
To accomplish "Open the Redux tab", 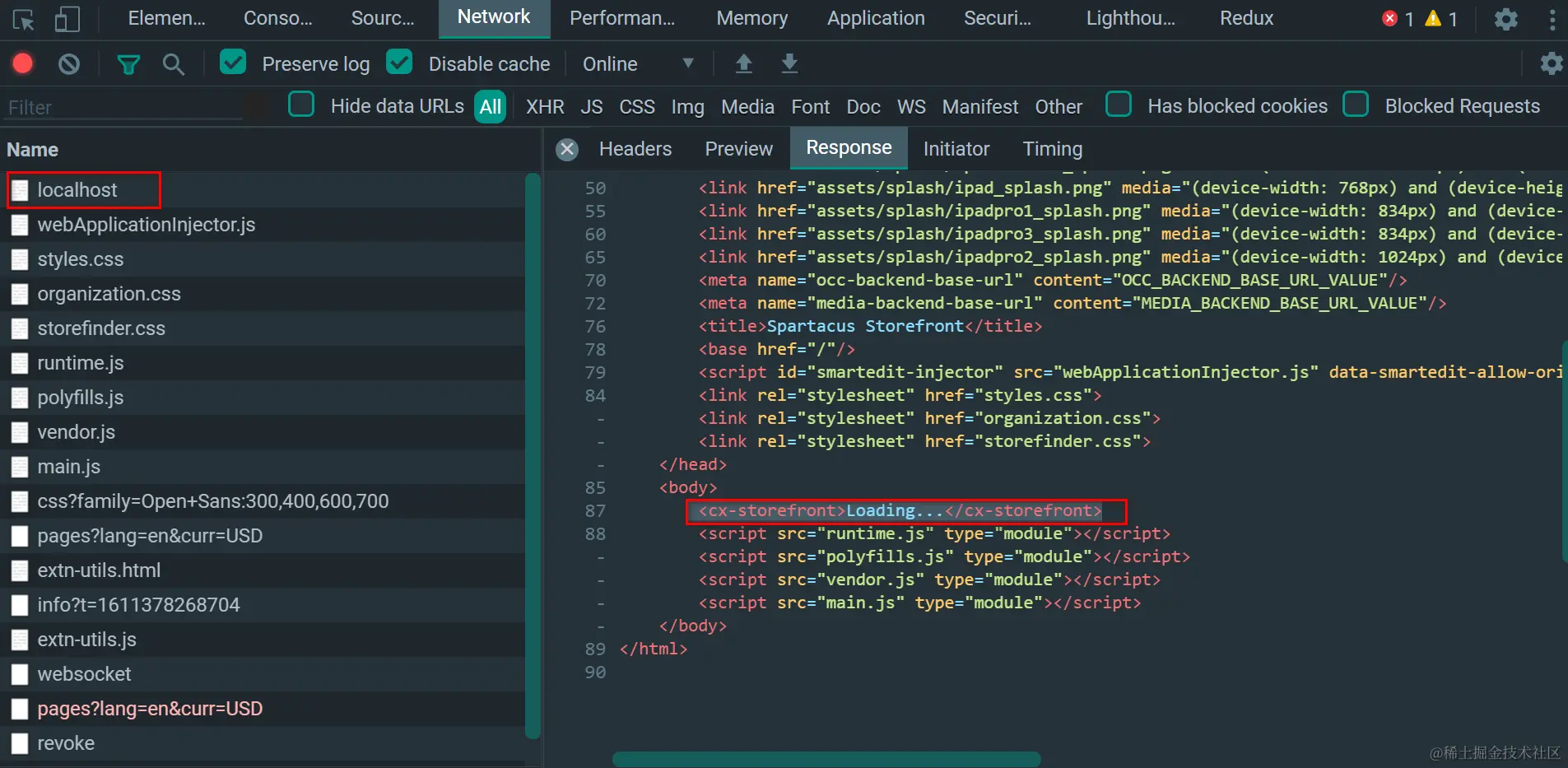I will tap(1246, 18).
